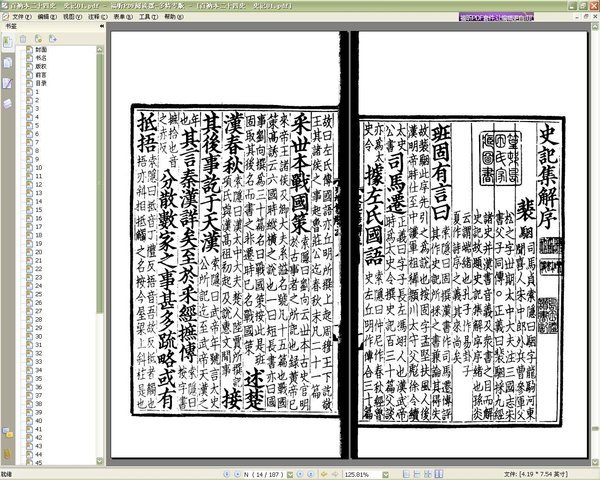Click the bookmark list scroll-up arrow
600x480 pixels.
[x=100, y=49]
